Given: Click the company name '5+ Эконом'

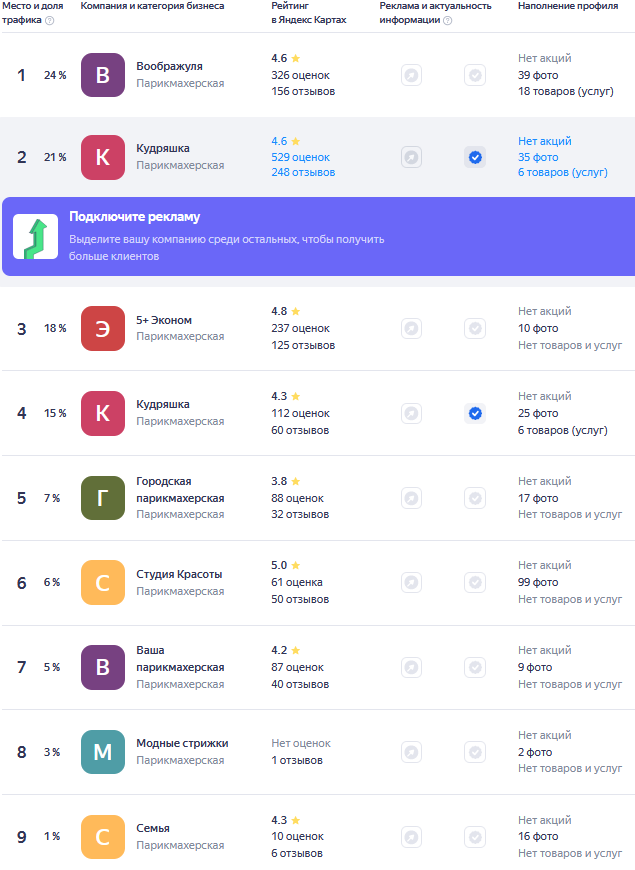Looking at the screenshot, I should point(164,320).
